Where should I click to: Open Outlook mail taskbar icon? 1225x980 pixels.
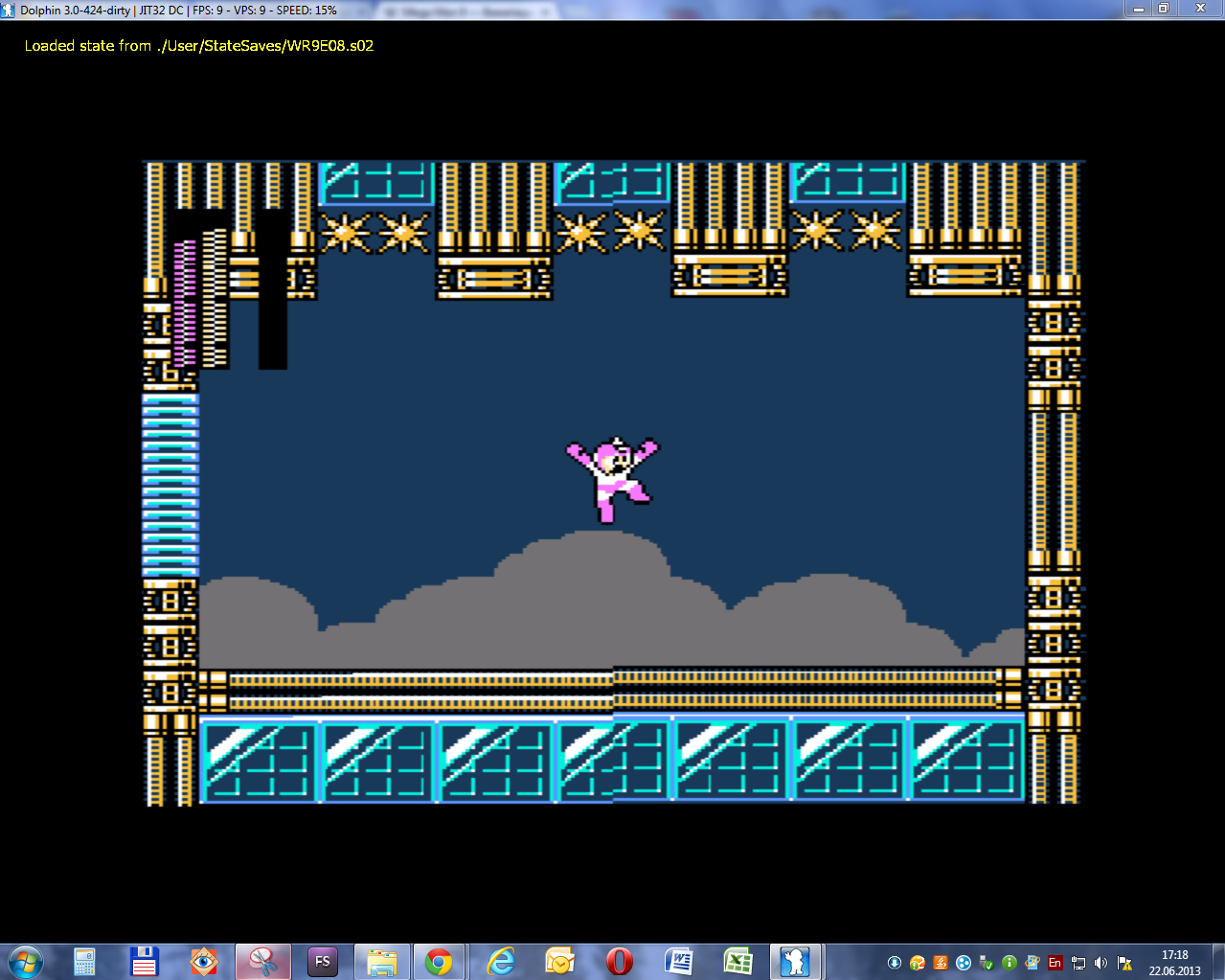[559, 962]
